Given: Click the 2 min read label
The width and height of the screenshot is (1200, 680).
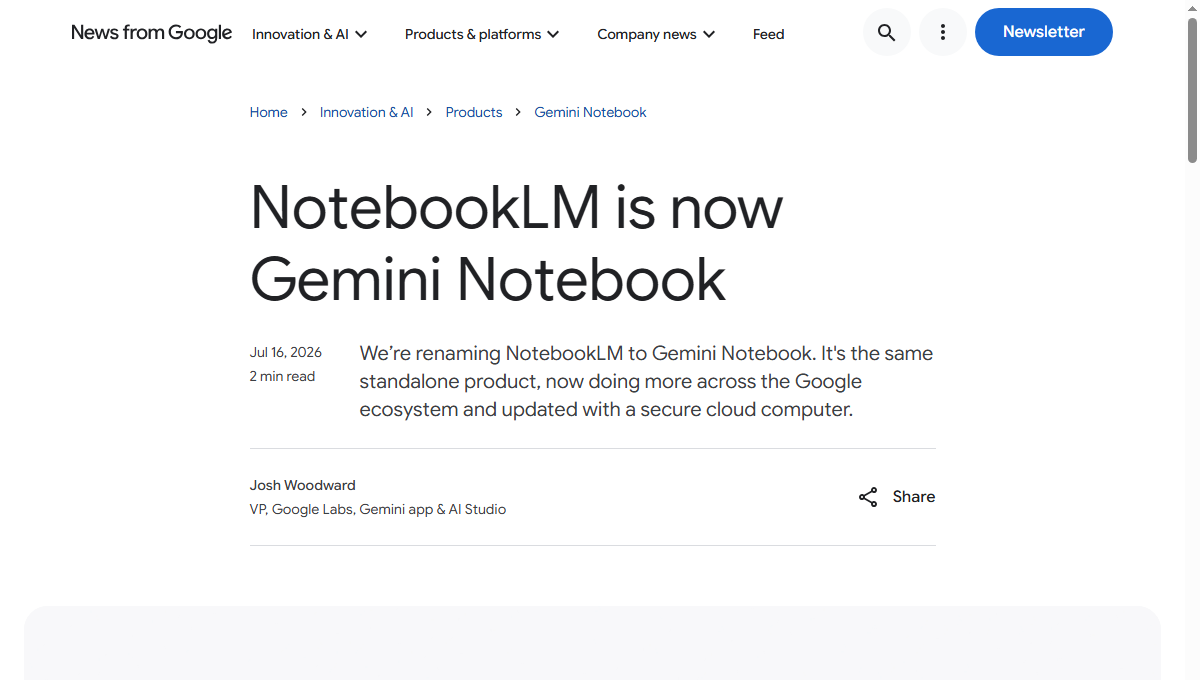Looking at the screenshot, I should click(x=283, y=376).
